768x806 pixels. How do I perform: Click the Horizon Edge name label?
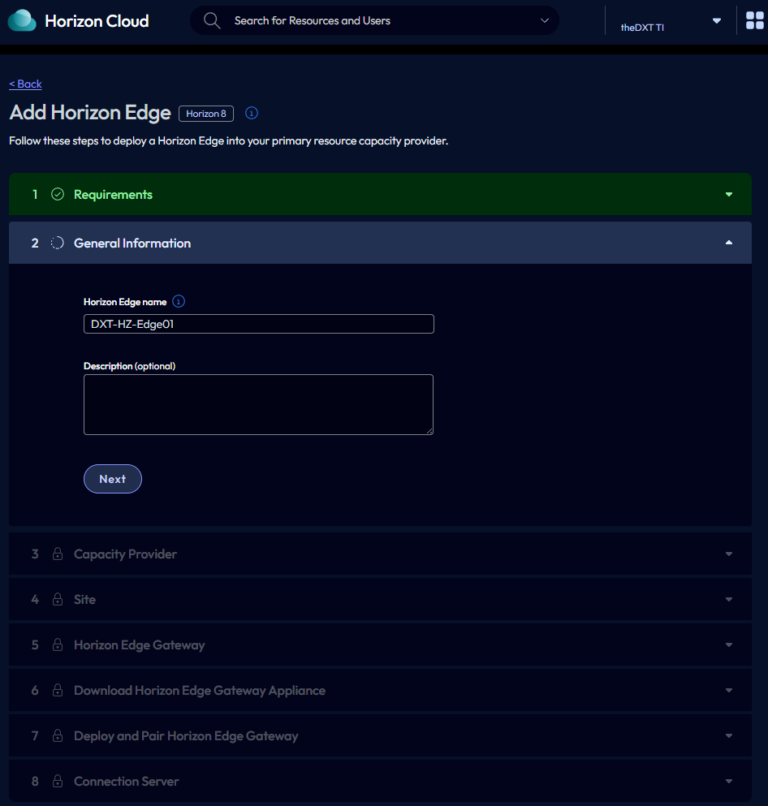pyautogui.click(x=125, y=302)
